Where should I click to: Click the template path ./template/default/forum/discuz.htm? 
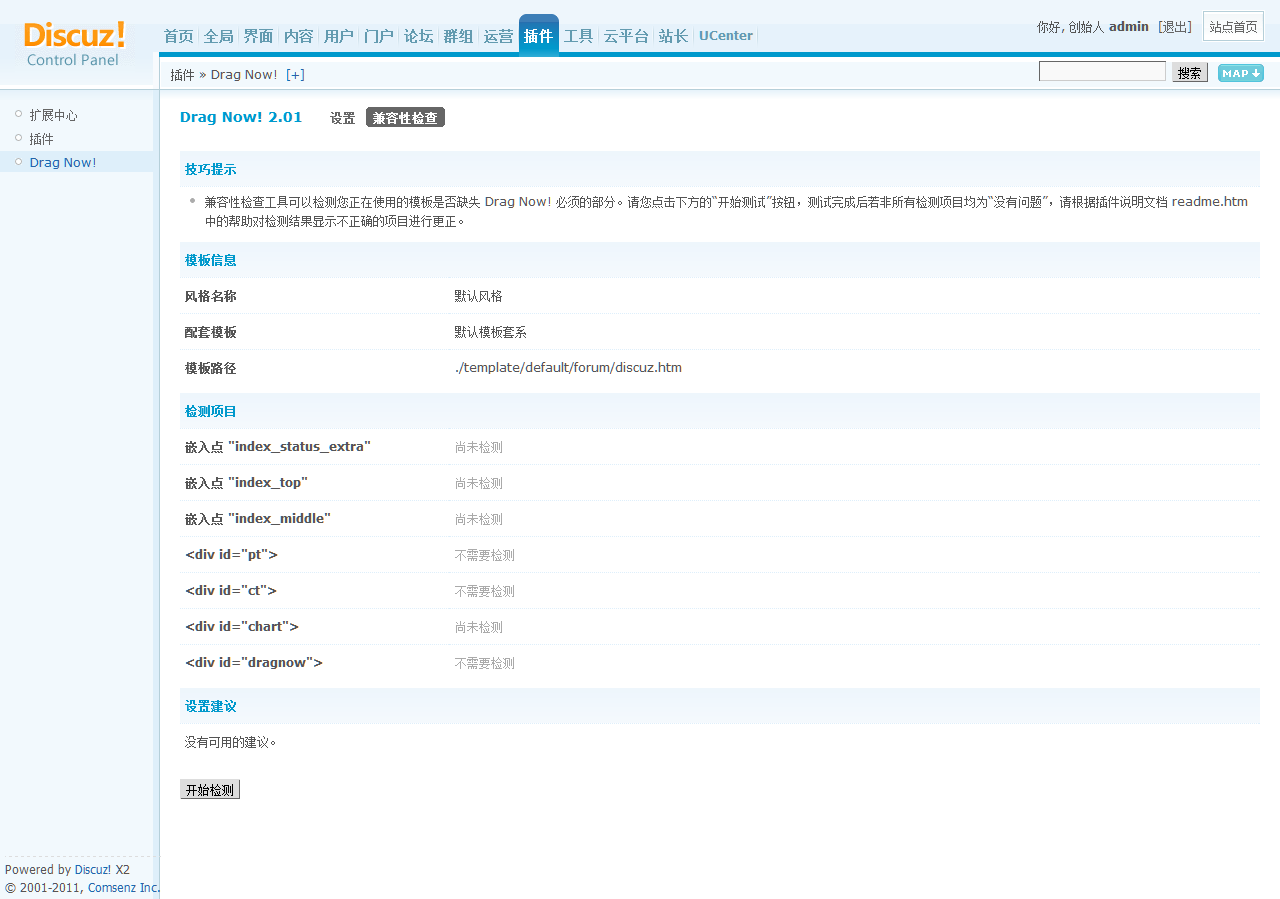click(568, 368)
